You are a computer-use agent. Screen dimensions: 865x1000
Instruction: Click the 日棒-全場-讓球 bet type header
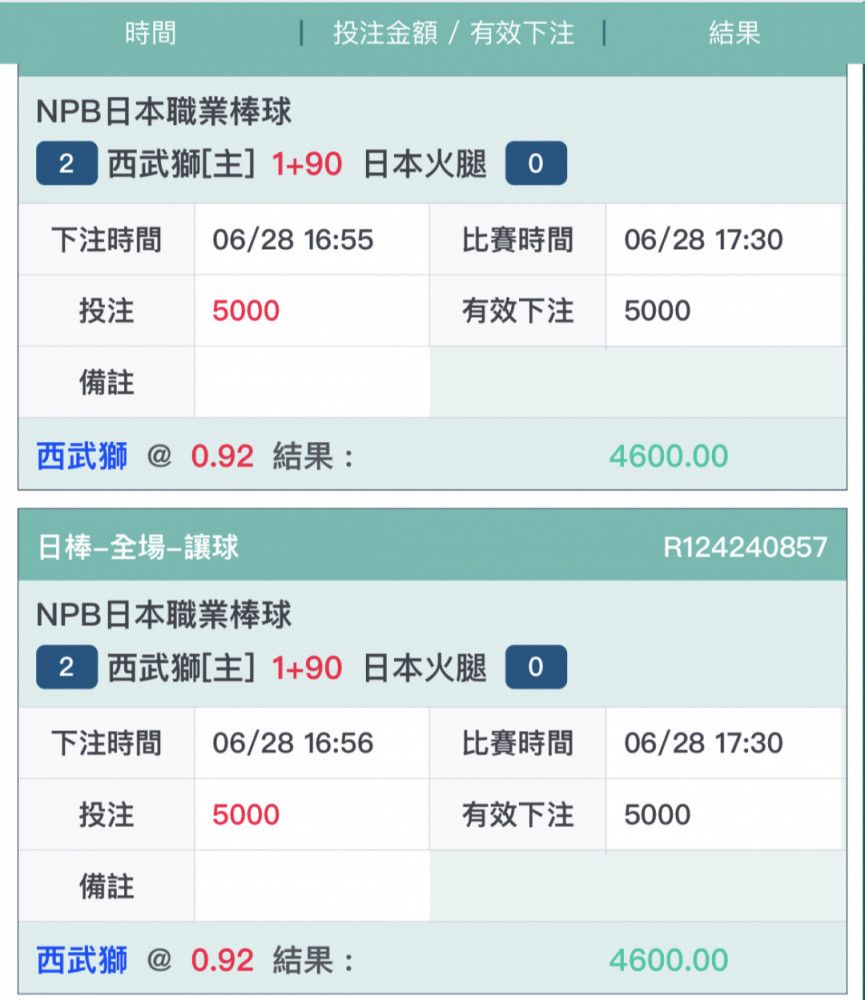point(138,547)
